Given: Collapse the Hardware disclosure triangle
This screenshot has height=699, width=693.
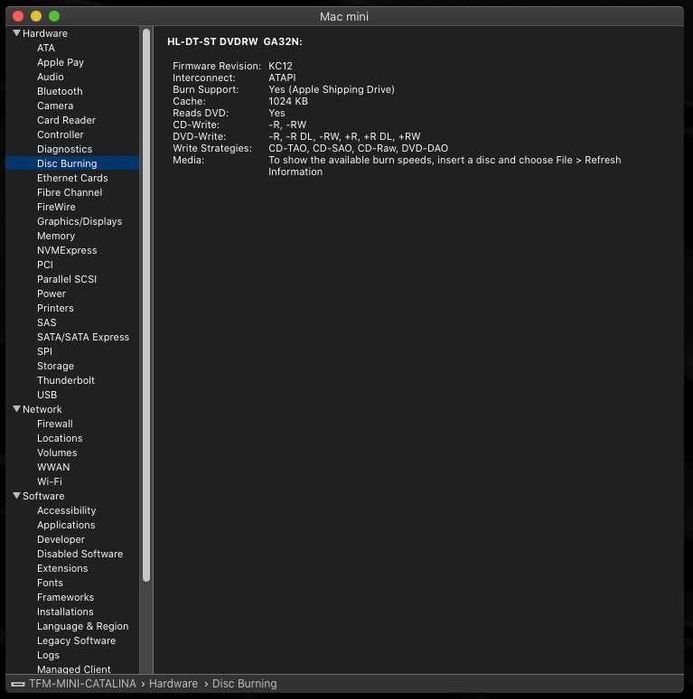Looking at the screenshot, I should tap(16, 33).
